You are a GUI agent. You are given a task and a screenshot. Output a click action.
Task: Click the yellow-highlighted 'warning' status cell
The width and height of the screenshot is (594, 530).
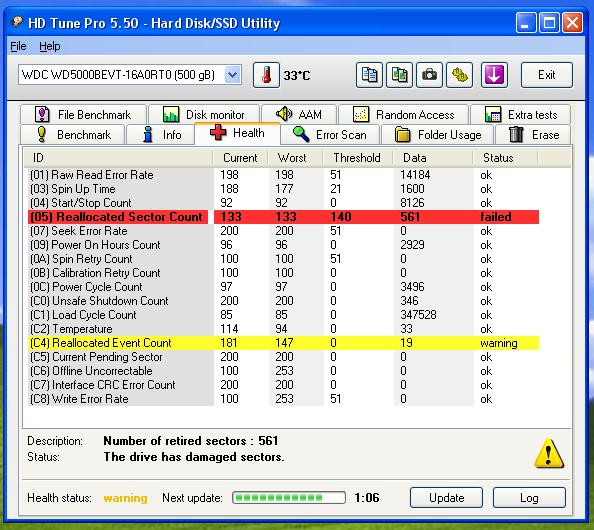coord(499,343)
